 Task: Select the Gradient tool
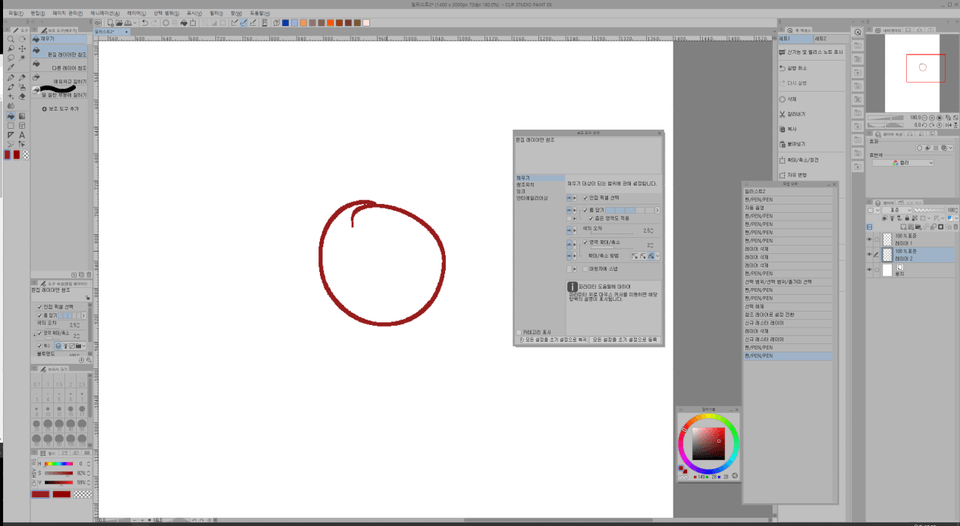22,116
